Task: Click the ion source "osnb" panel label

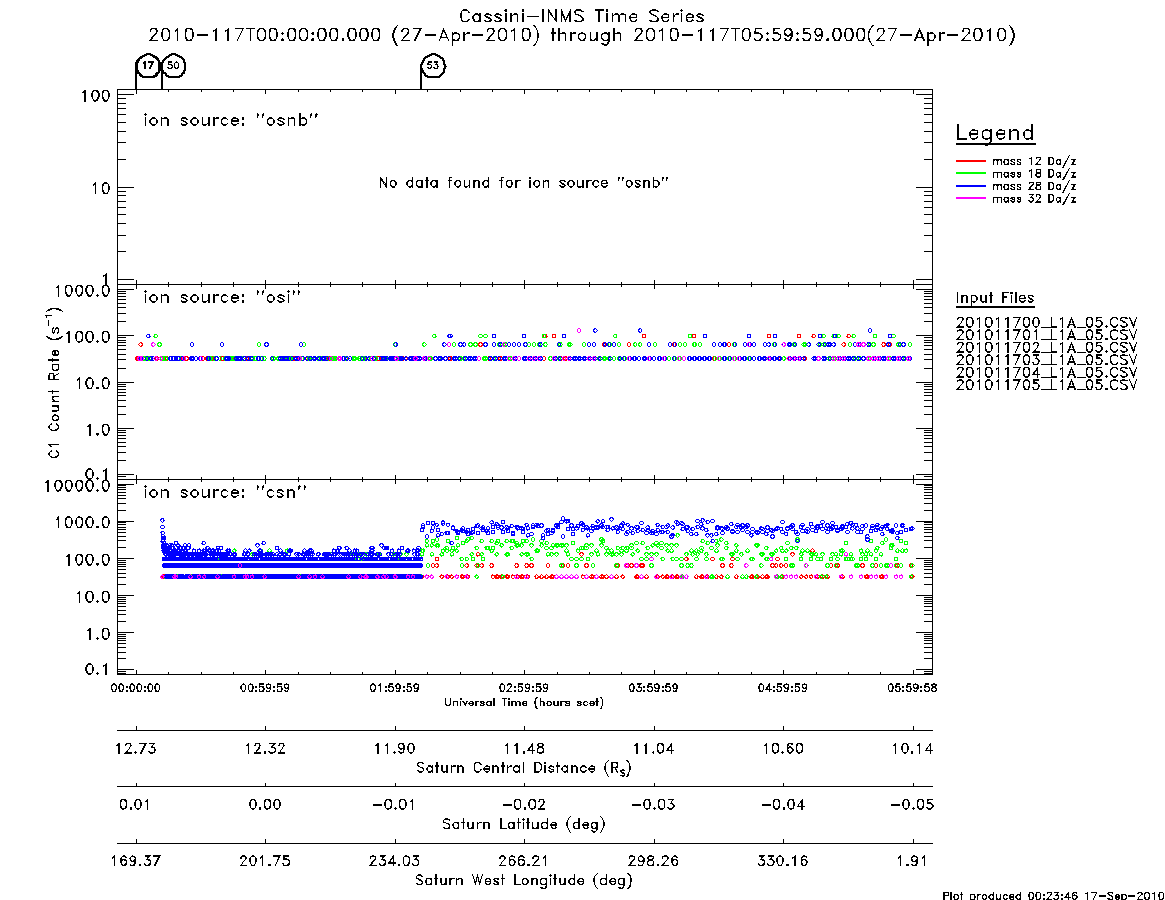Action: pos(231,120)
